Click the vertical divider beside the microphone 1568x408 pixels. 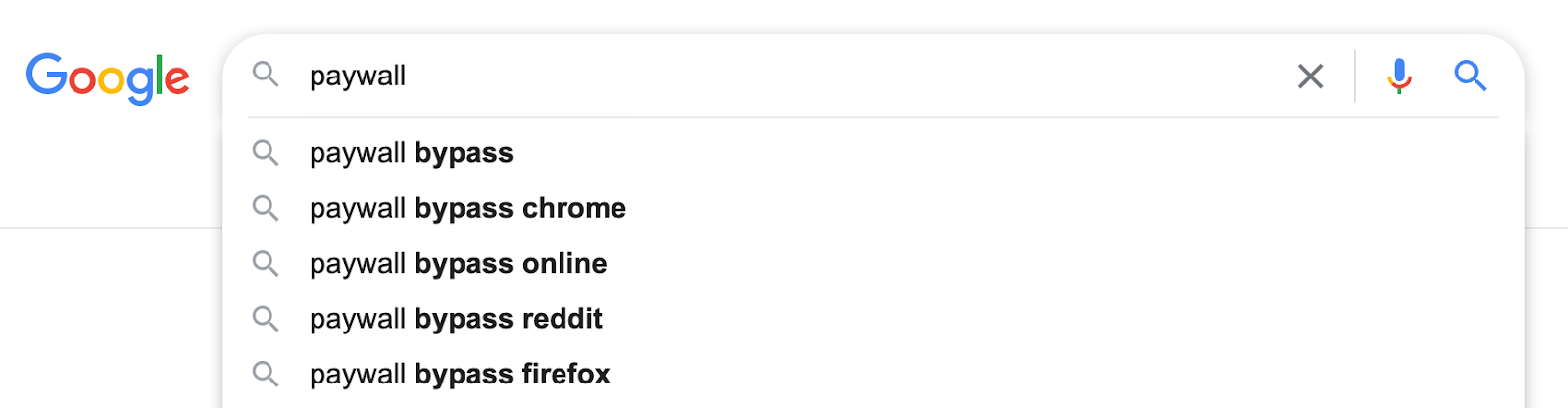(x=1355, y=76)
